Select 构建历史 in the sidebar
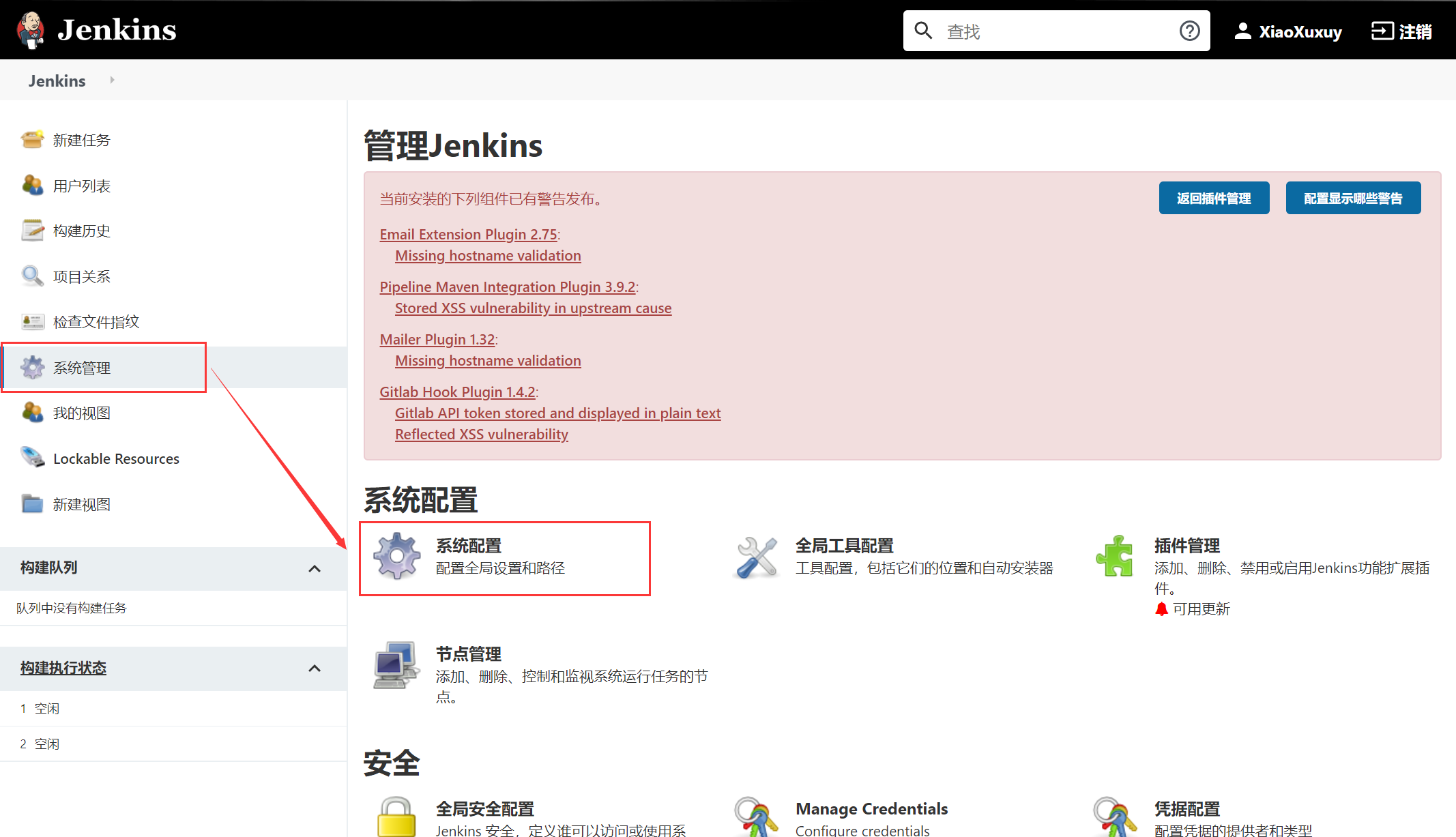Viewport: 1456px width, 837px height. (81, 231)
